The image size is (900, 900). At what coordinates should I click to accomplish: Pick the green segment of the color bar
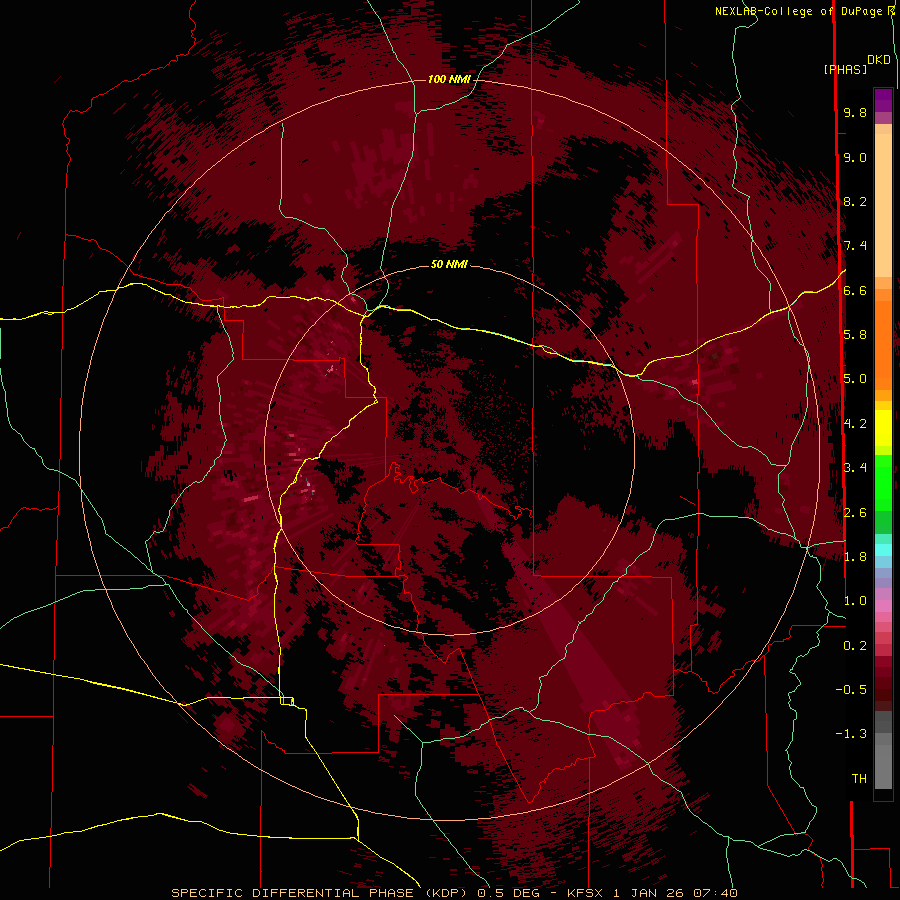(x=883, y=482)
